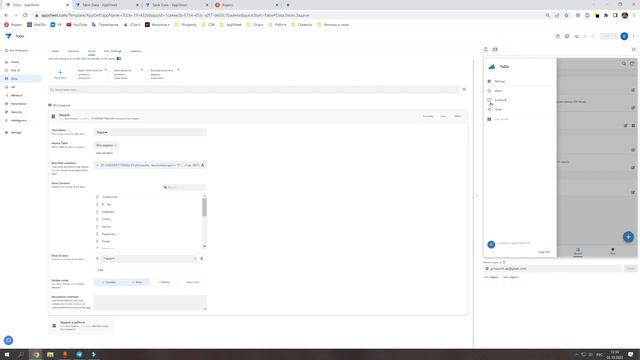Dismiss the third slice suggestion card
The height and width of the screenshot is (360, 640).
178,70
